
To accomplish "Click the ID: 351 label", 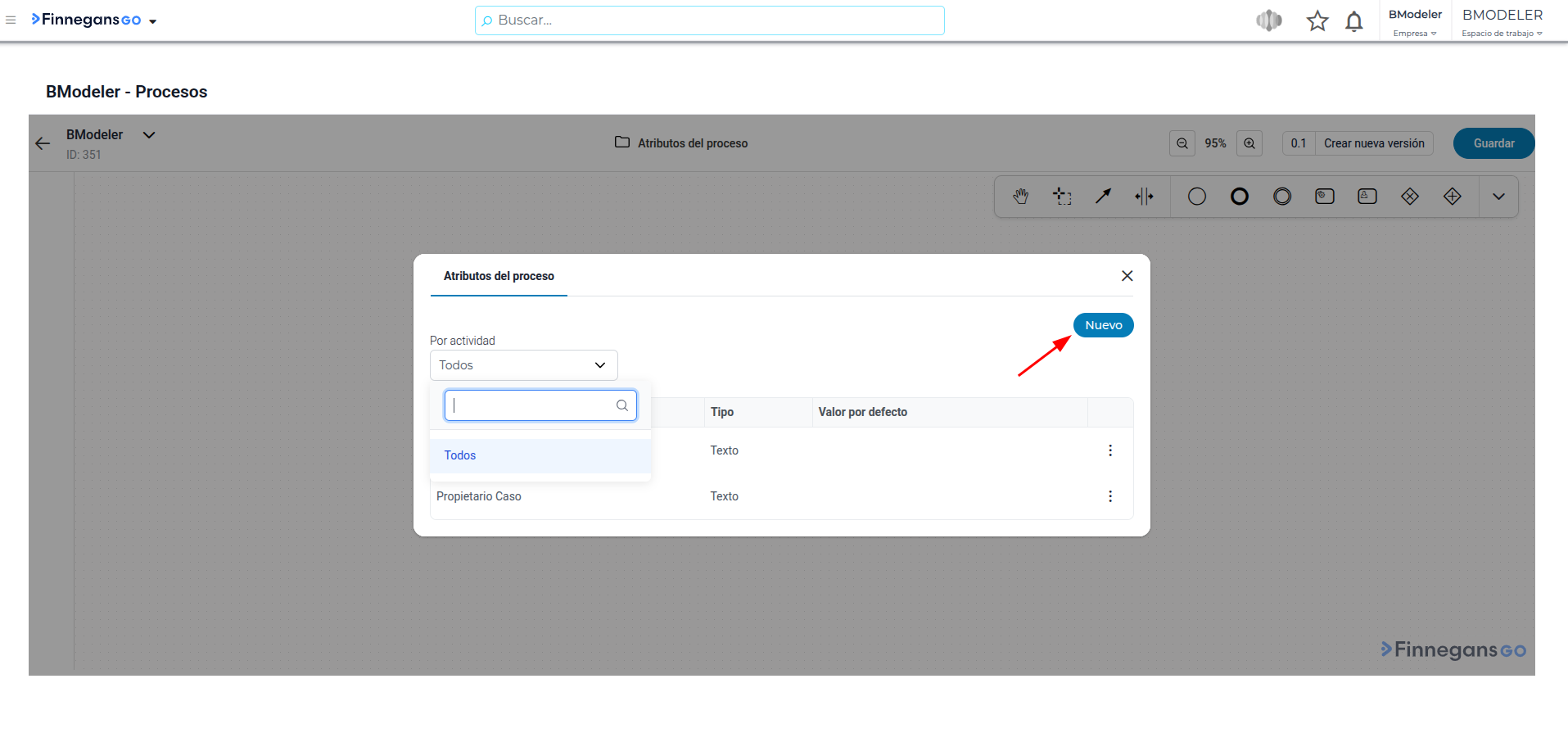I will (x=84, y=155).
